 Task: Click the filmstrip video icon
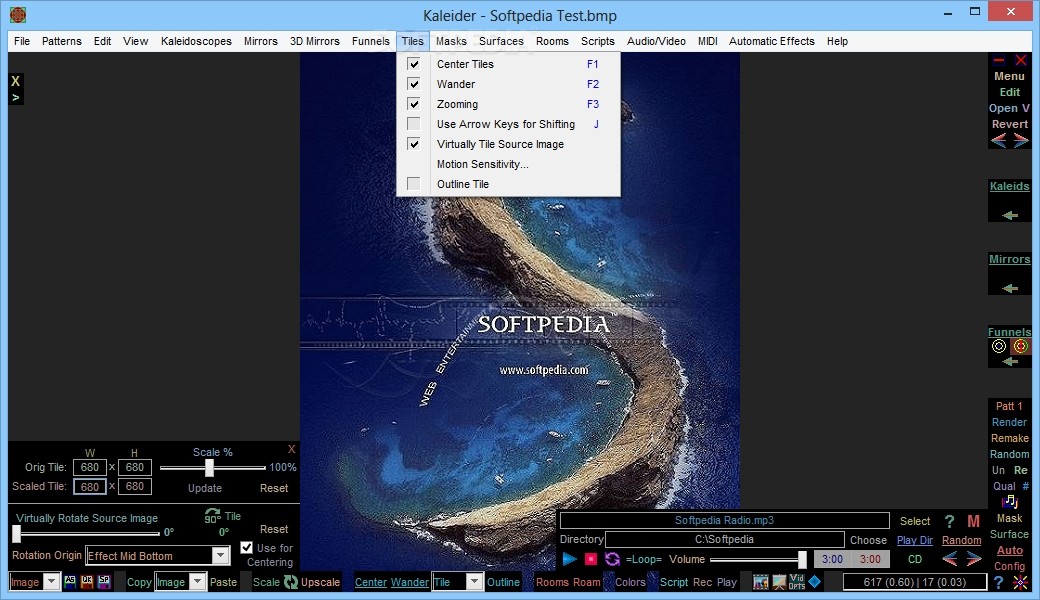pos(761,581)
